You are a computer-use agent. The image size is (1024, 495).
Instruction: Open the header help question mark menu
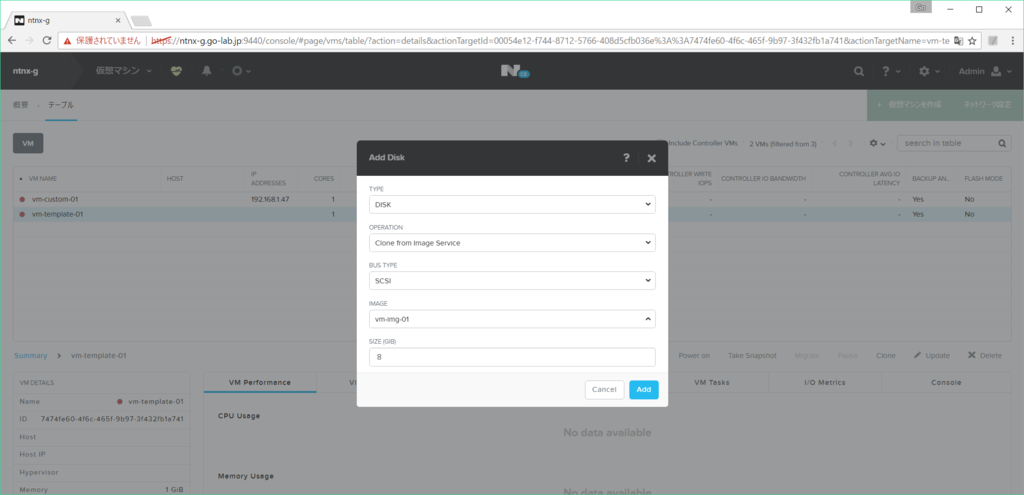(891, 71)
